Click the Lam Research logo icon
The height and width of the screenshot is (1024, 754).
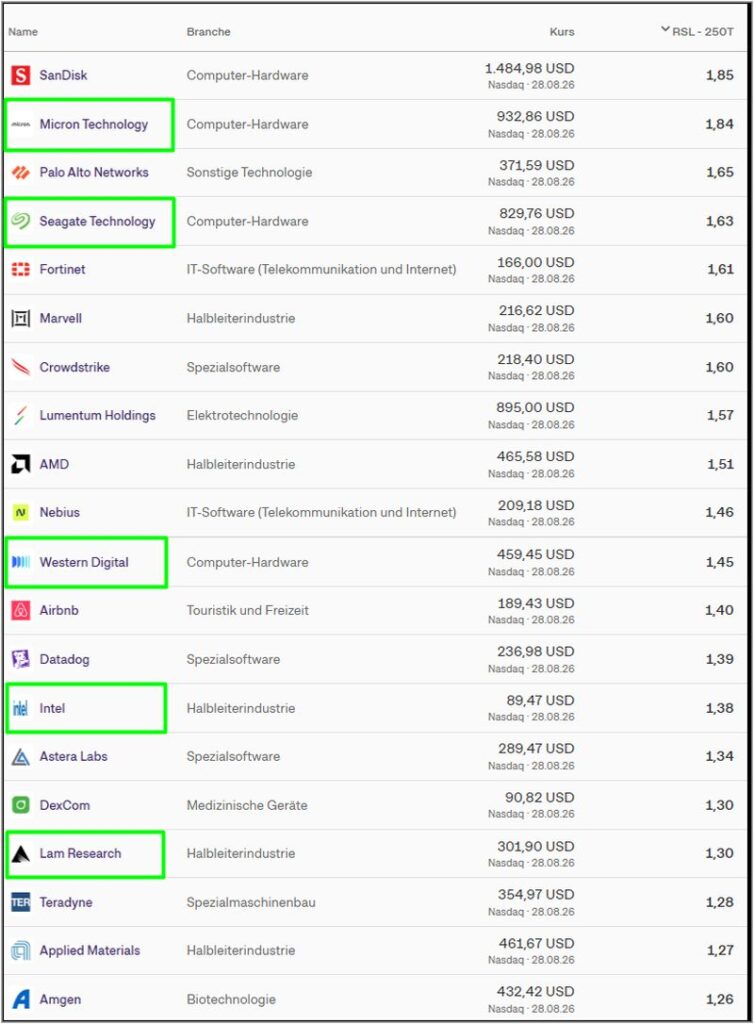pyautogui.click(x=21, y=854)
